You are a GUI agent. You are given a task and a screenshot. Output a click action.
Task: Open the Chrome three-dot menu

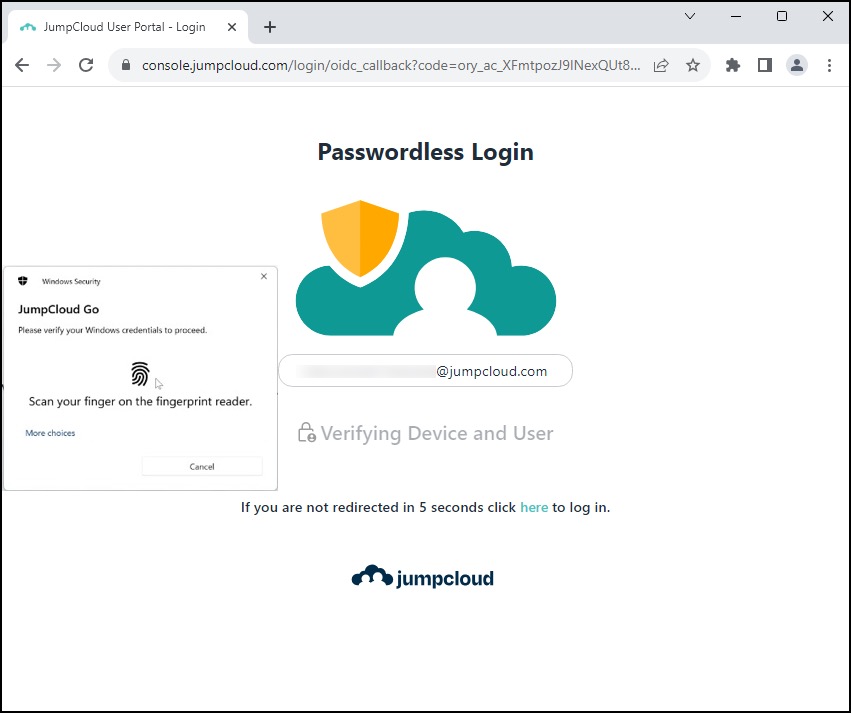coord(829,65)
